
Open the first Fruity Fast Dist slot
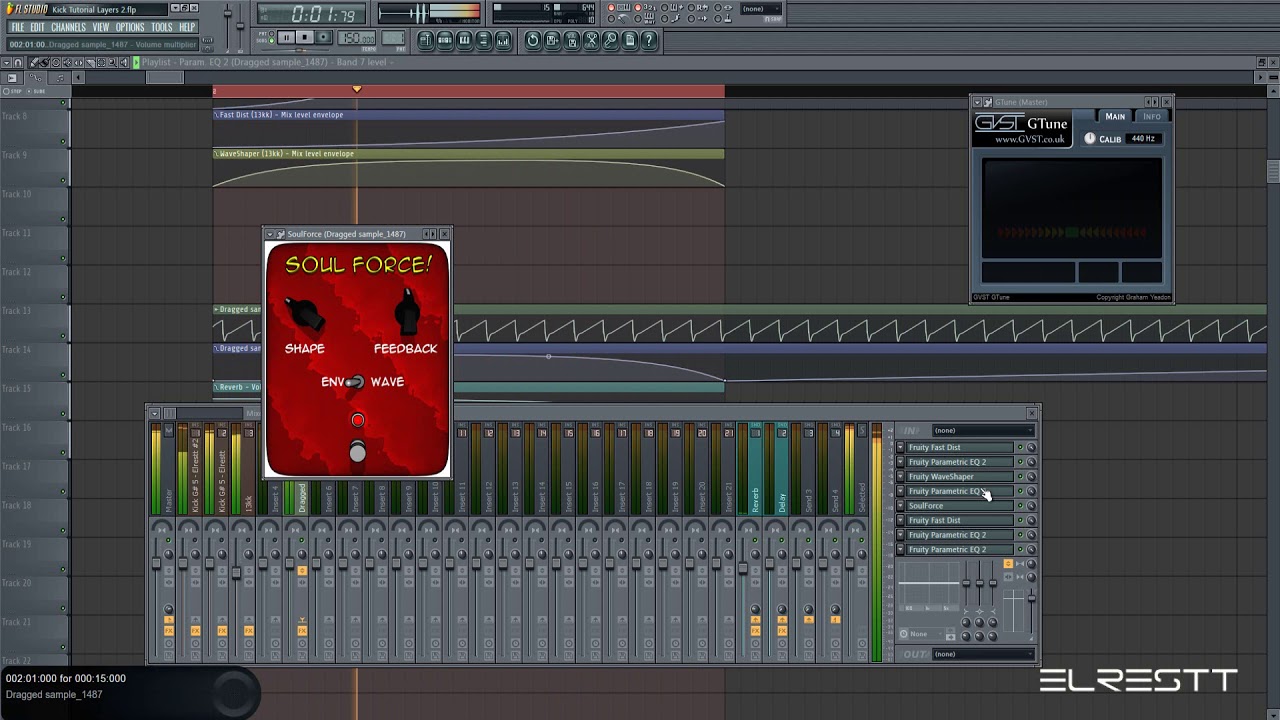pos(959,447)
